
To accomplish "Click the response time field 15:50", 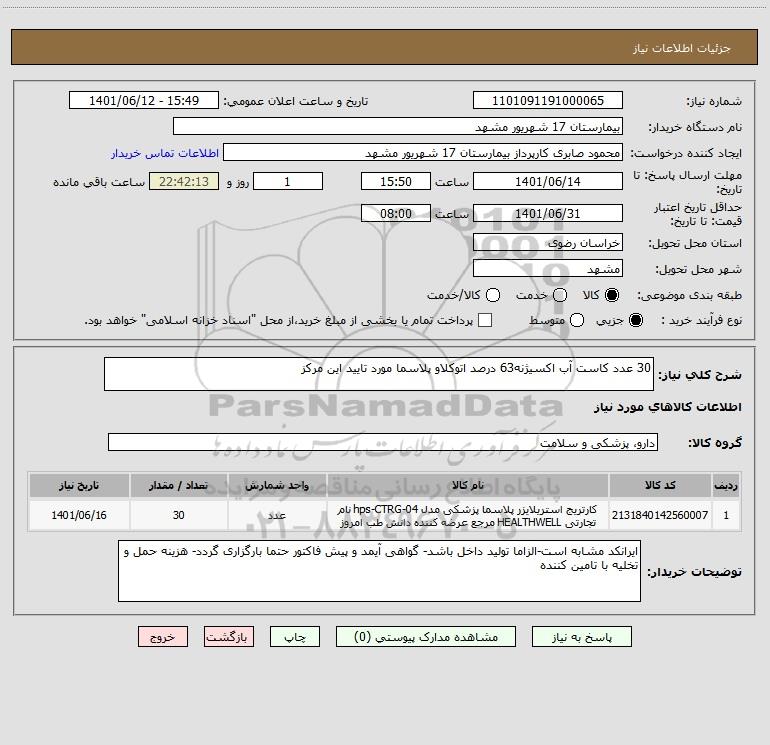I will (396, 181).
